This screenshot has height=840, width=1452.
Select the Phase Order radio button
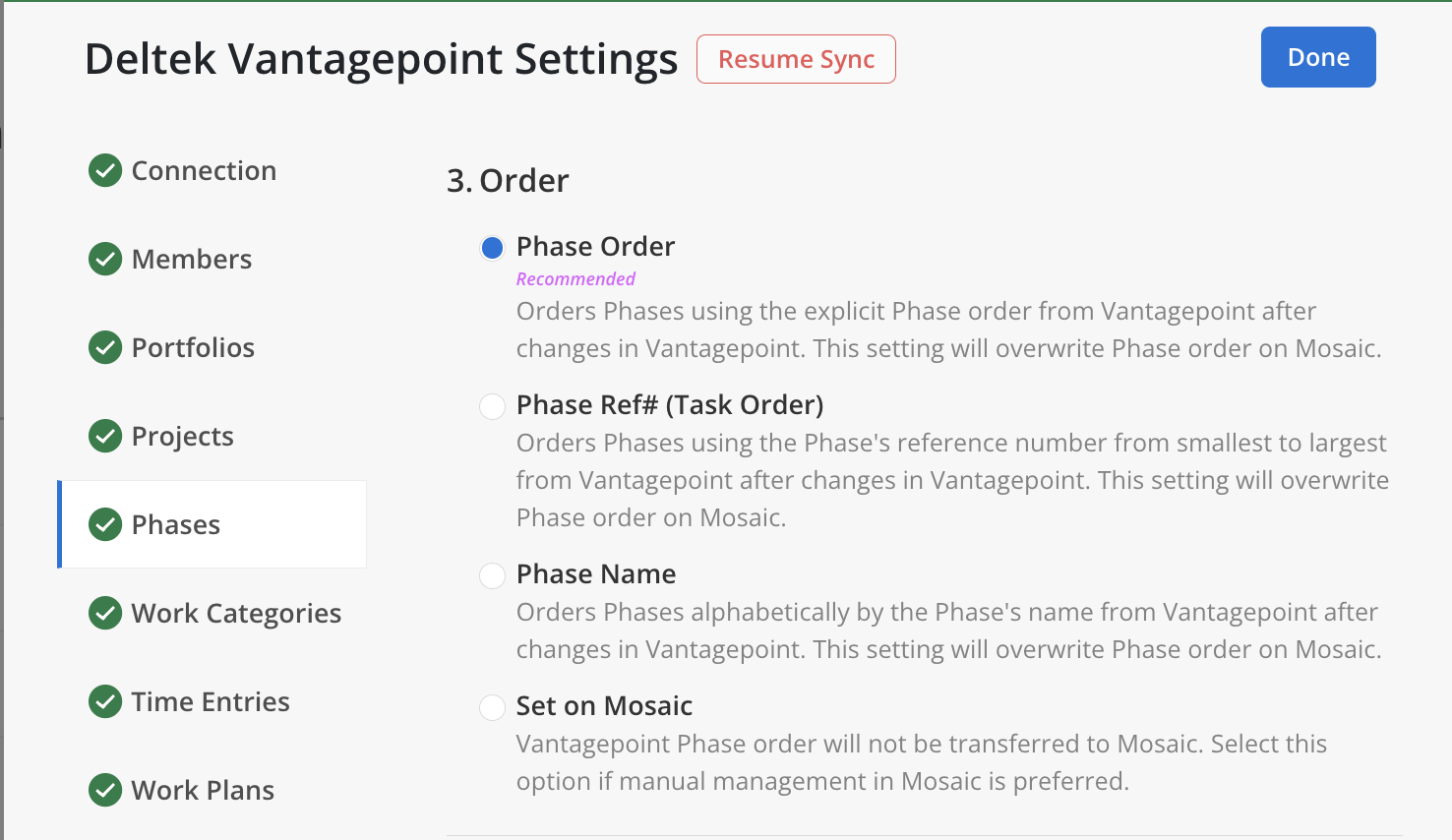click(x=492, y=248)
